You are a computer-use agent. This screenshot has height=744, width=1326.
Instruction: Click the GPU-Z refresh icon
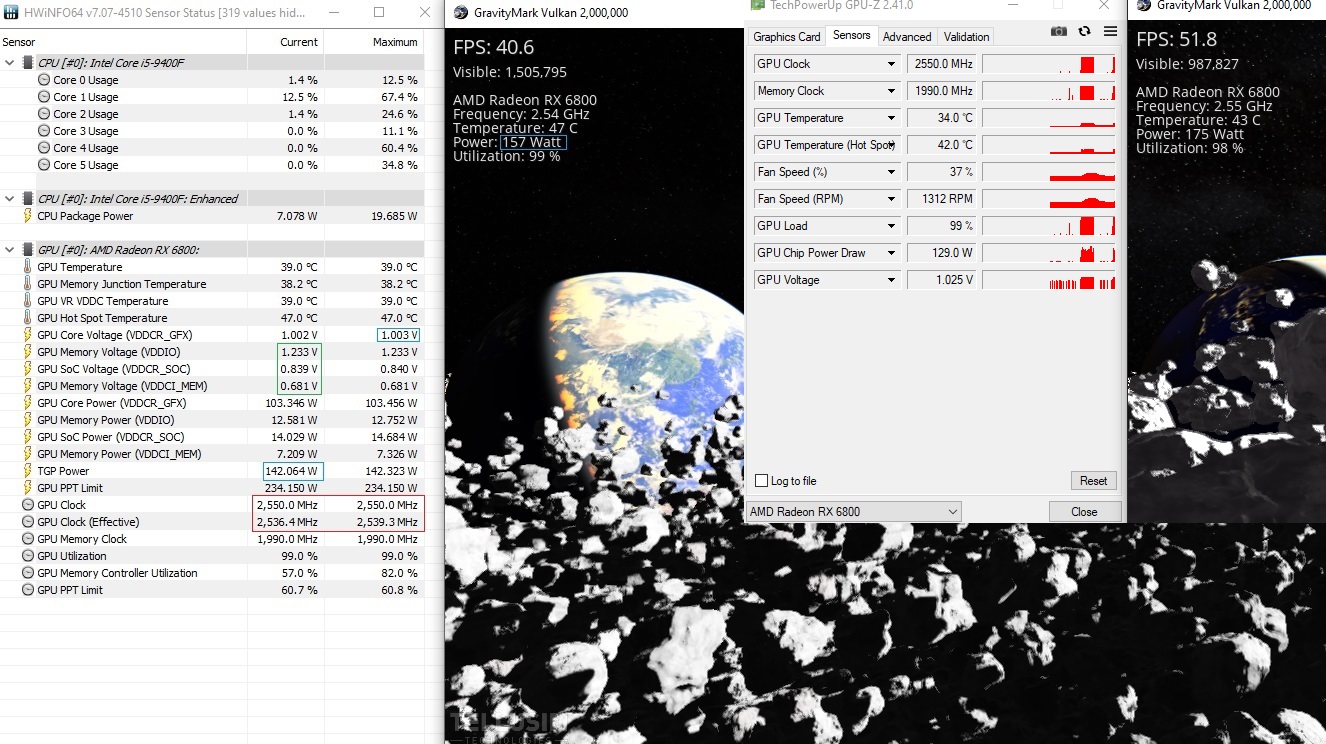1085,32
